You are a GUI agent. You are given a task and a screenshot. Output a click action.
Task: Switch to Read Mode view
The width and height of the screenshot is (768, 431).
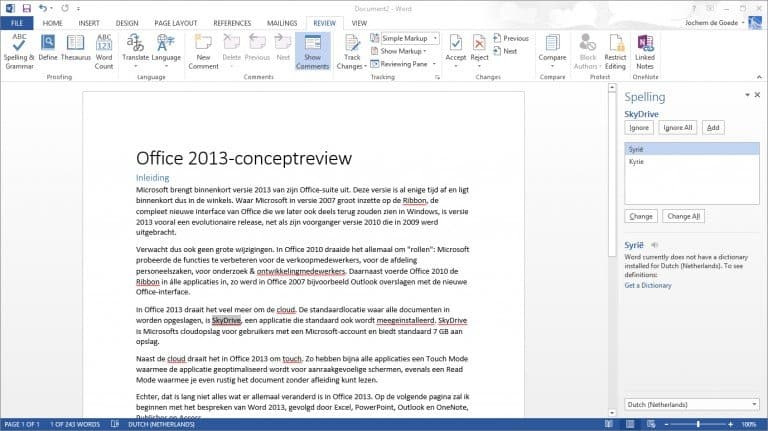(x=608, y=424)
